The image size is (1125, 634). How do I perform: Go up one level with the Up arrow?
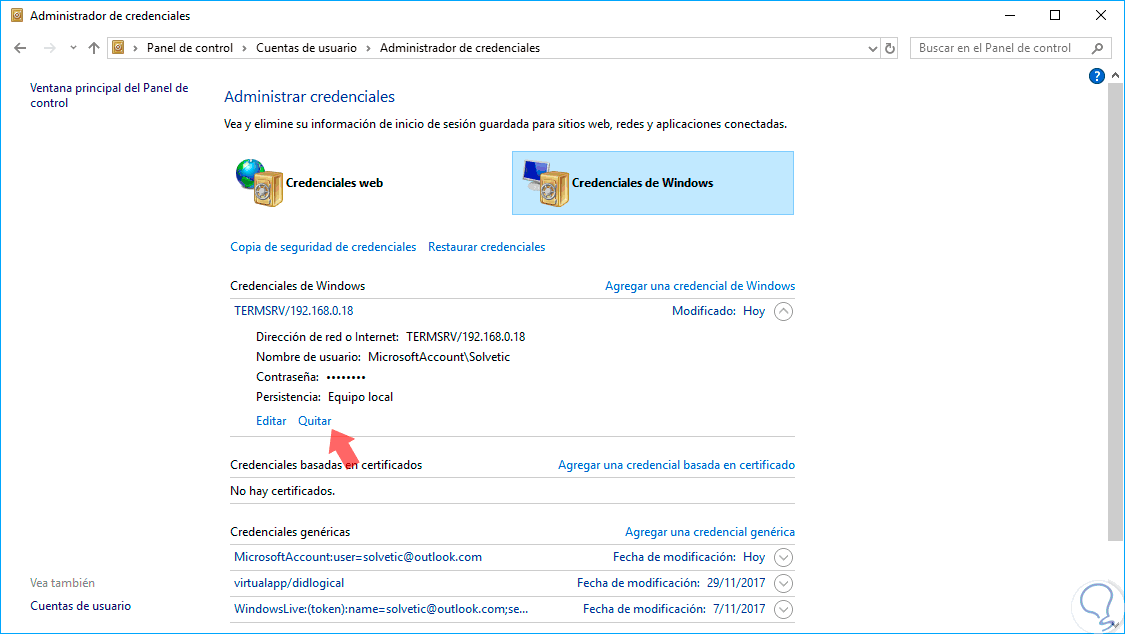click(x=94, y=48)
